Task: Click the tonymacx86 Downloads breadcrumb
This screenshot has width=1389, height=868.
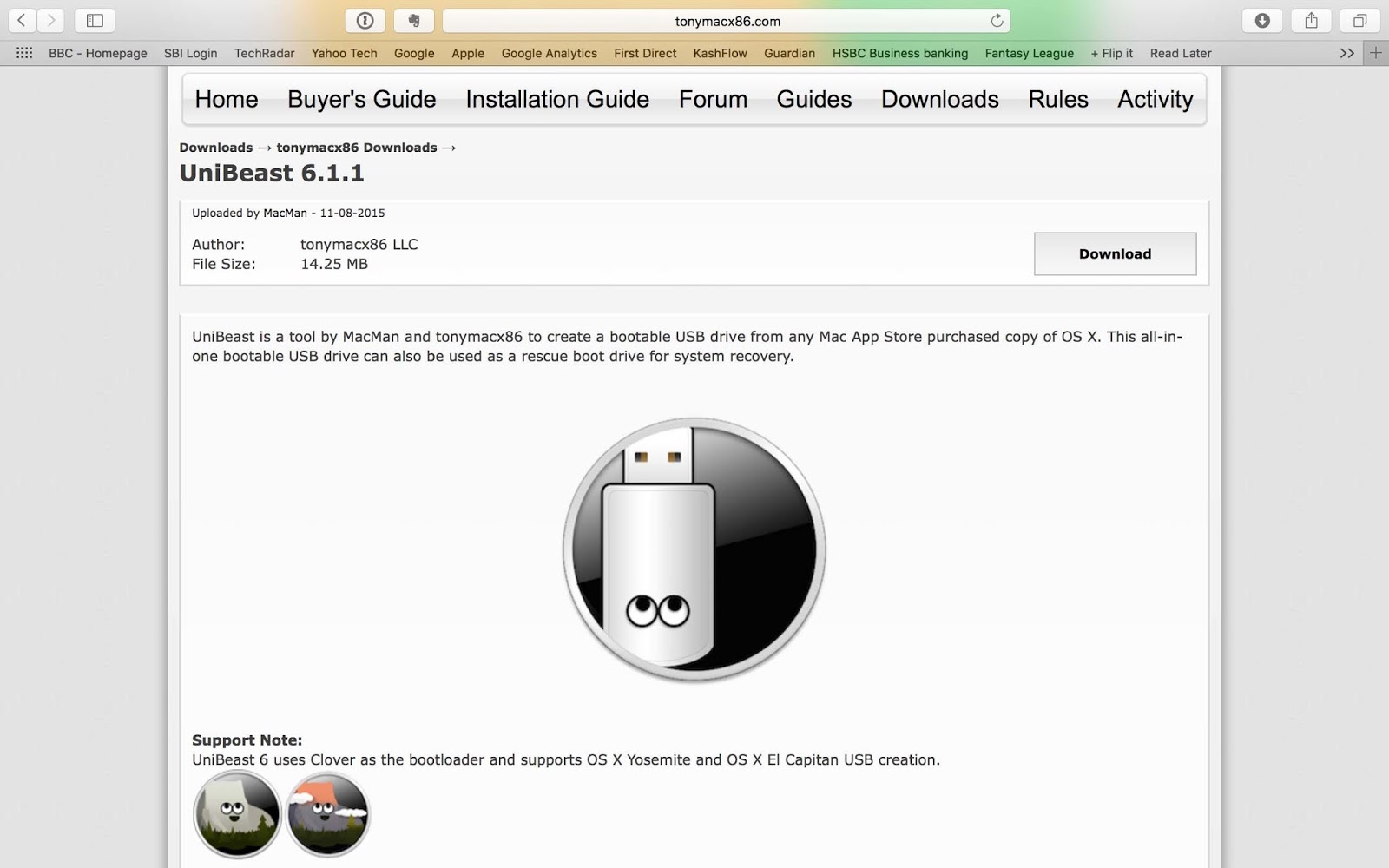Action: pyautogui.click(x=357, y=148)
